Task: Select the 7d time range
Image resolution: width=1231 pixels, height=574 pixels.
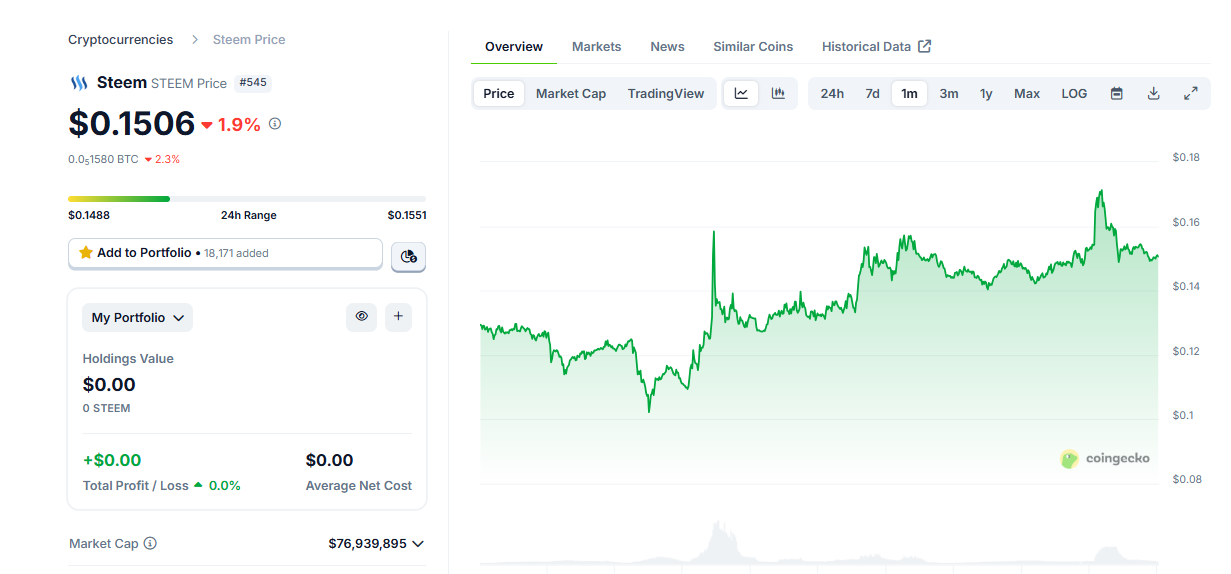Action: click(872, 93)
